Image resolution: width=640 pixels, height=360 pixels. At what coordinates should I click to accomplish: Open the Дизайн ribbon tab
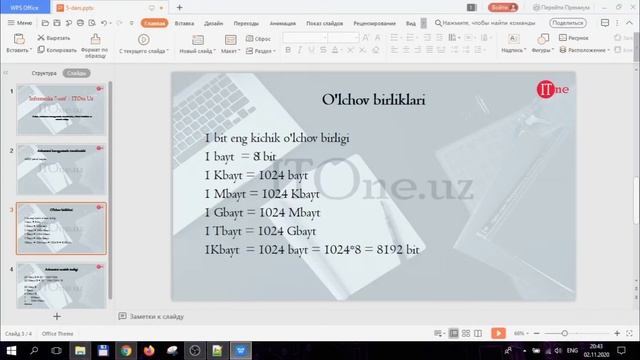click(213, 23)
